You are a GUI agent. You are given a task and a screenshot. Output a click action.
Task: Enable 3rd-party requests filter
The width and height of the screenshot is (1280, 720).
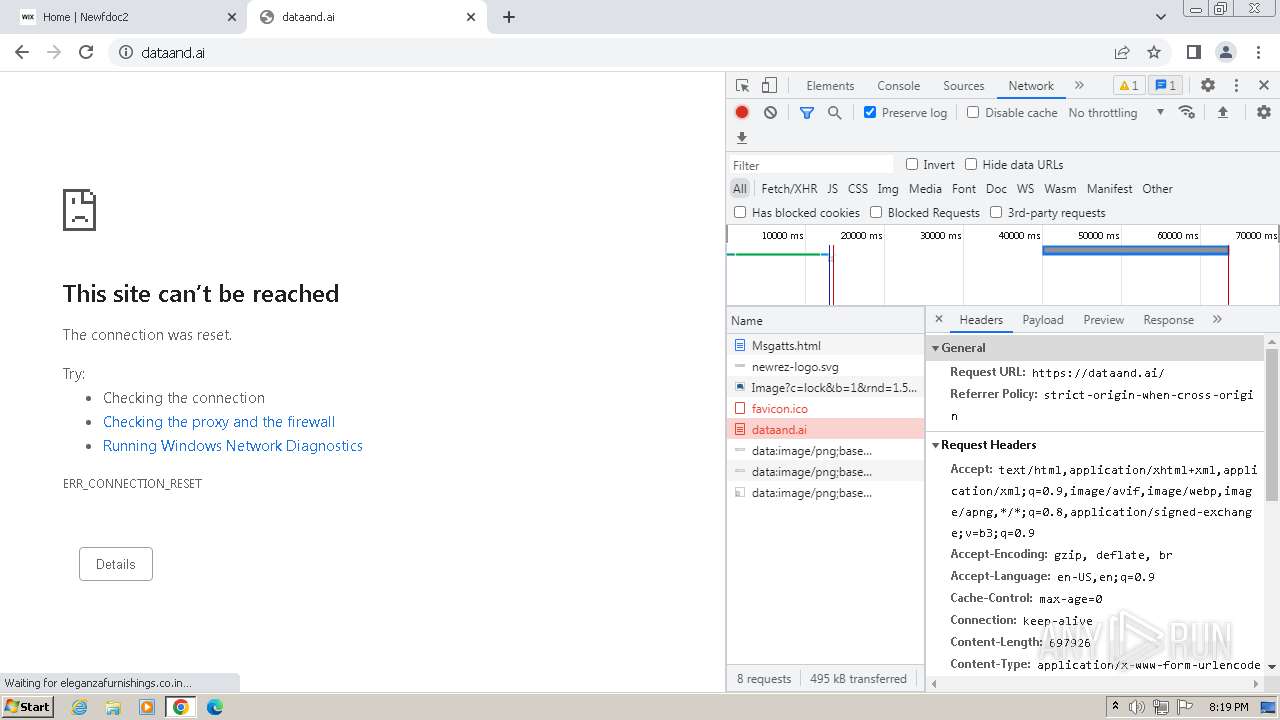996,213
